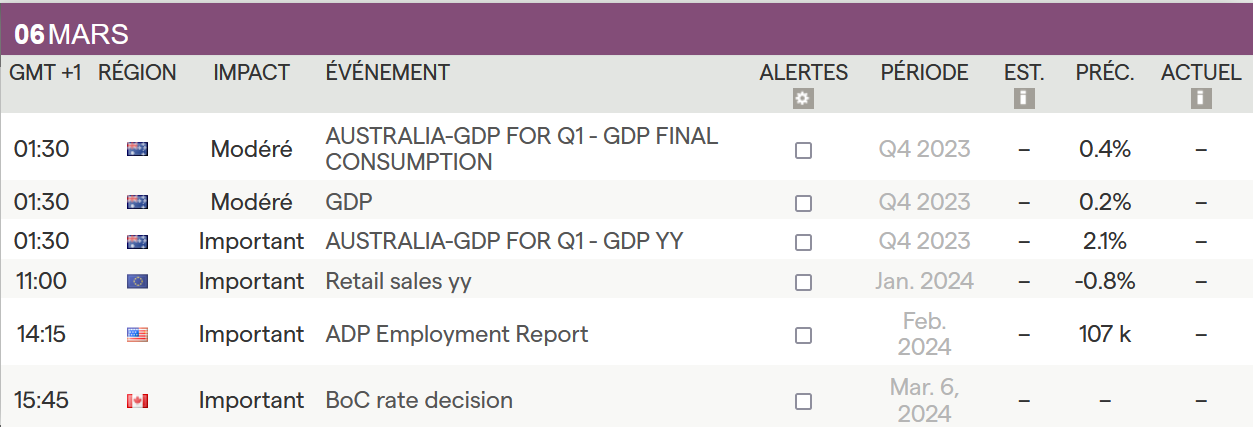
Task: Select the Retail sales yy event
Action: coord(398,282)
